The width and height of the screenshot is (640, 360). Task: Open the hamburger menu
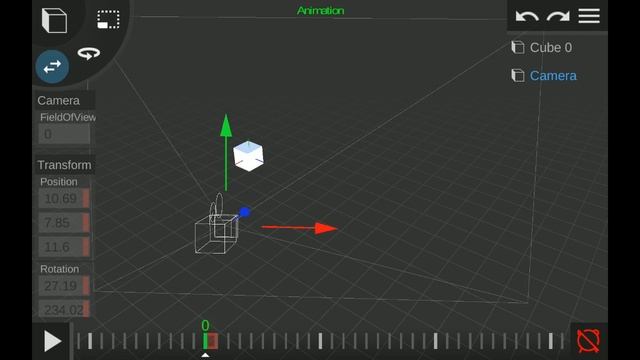pos(589,16)
